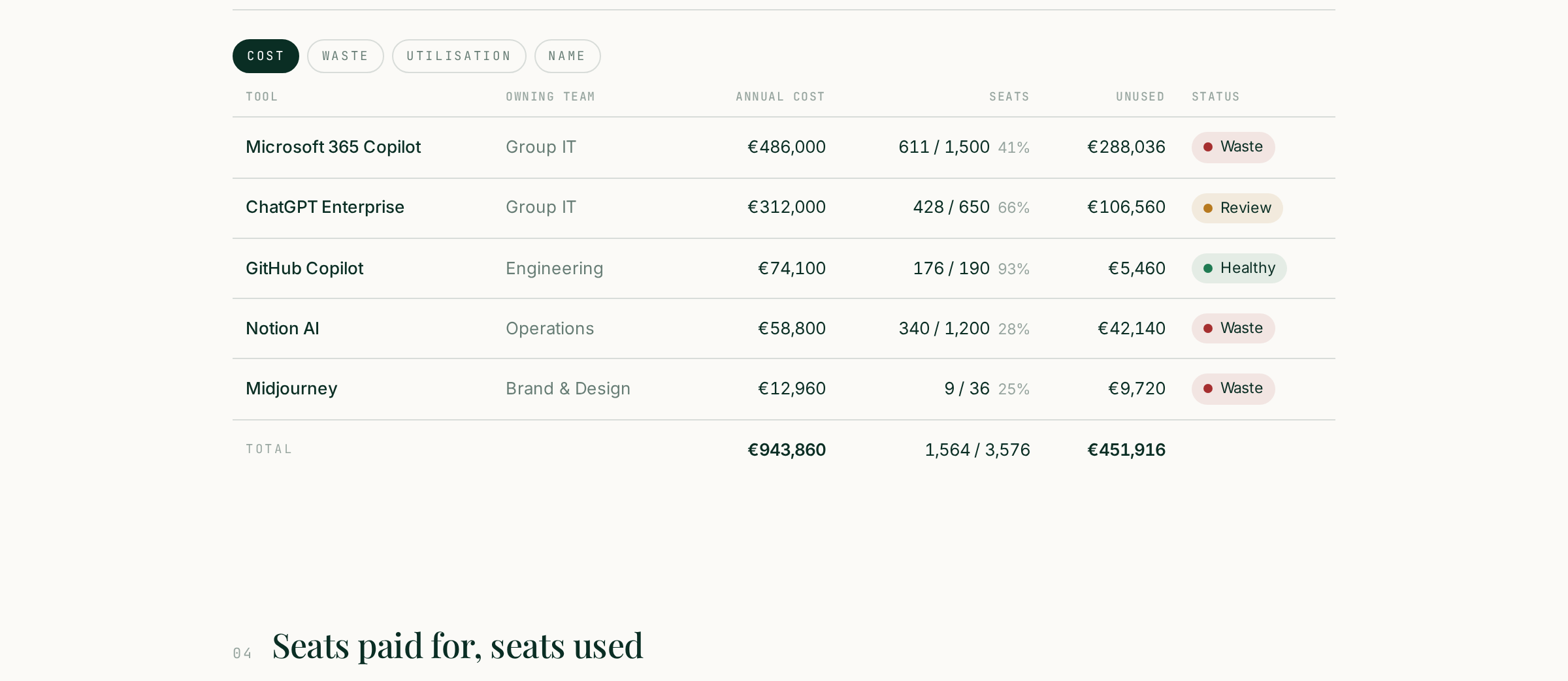Select the COST sort pill
The image size is (1568, 681).
[x=266, y=56]
